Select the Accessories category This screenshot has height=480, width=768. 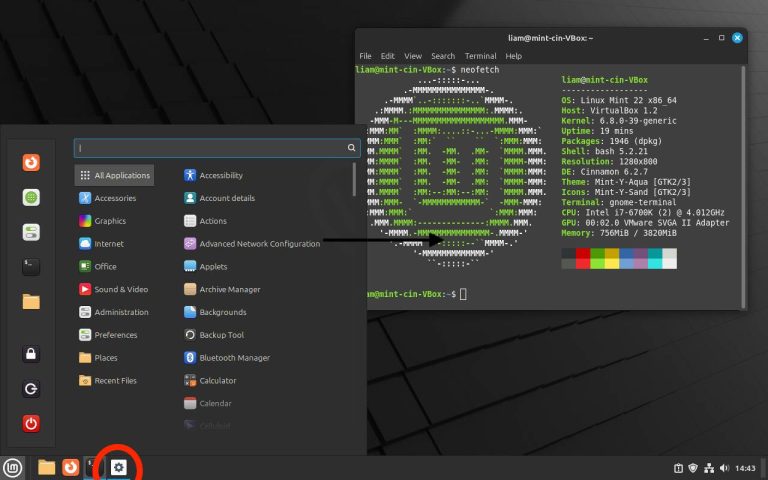107,198
